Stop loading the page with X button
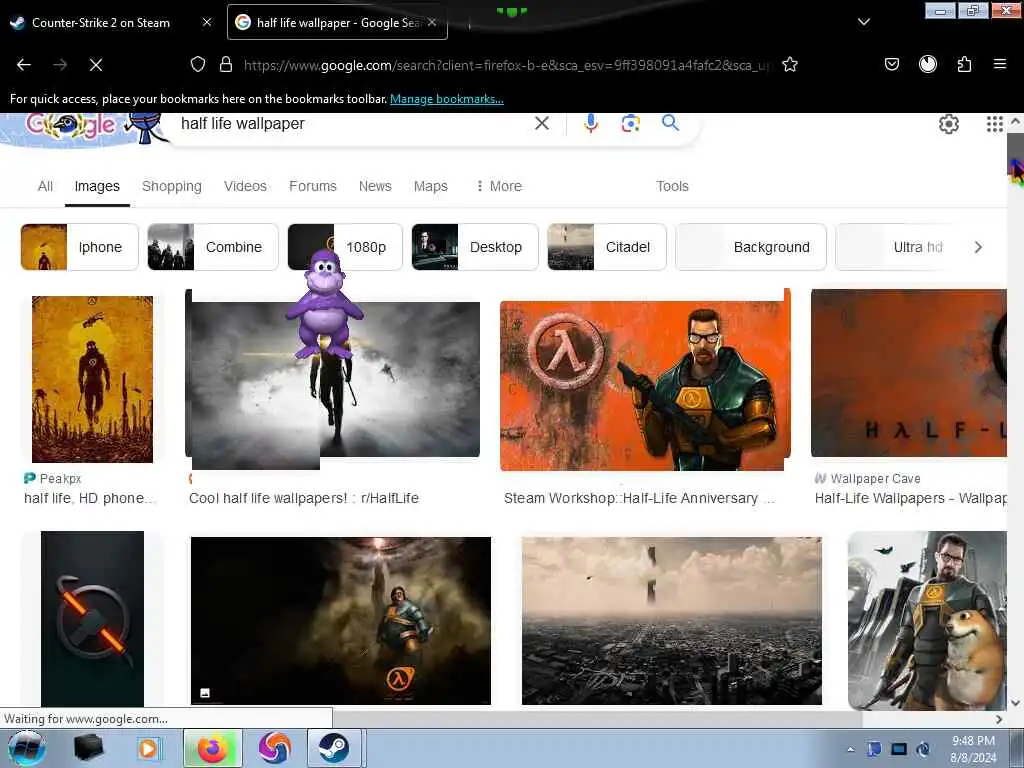This screenshot has height=768, width=1024. [95, 65]
